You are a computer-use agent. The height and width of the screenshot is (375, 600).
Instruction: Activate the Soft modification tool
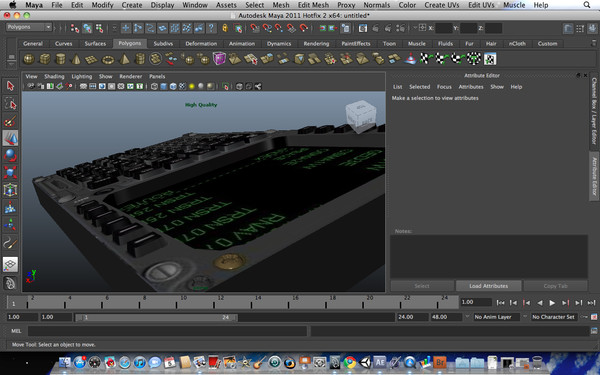point(10,208)
